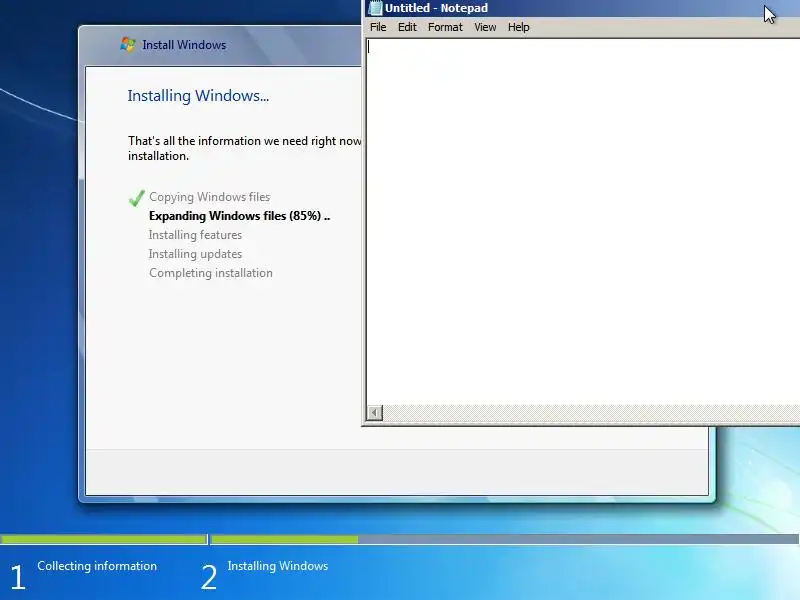Open the View menu in Notepad
This screenshot has height=600, width=800.
click(485, 27)
